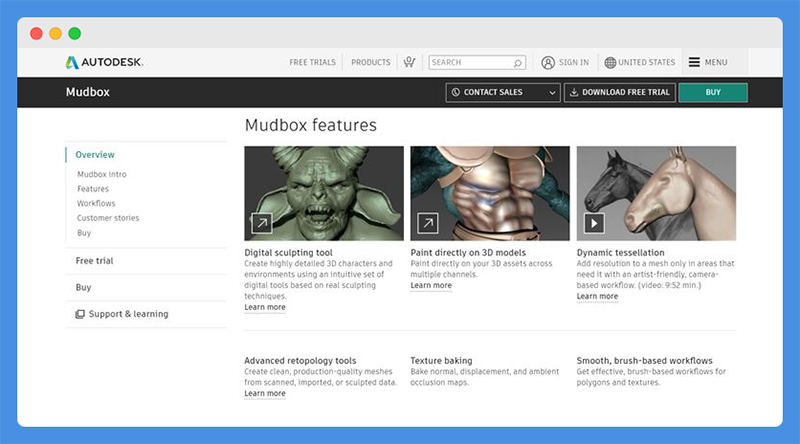Click the search magnifier icon
This screenshot has height=444, width=800.
[517, 63]
